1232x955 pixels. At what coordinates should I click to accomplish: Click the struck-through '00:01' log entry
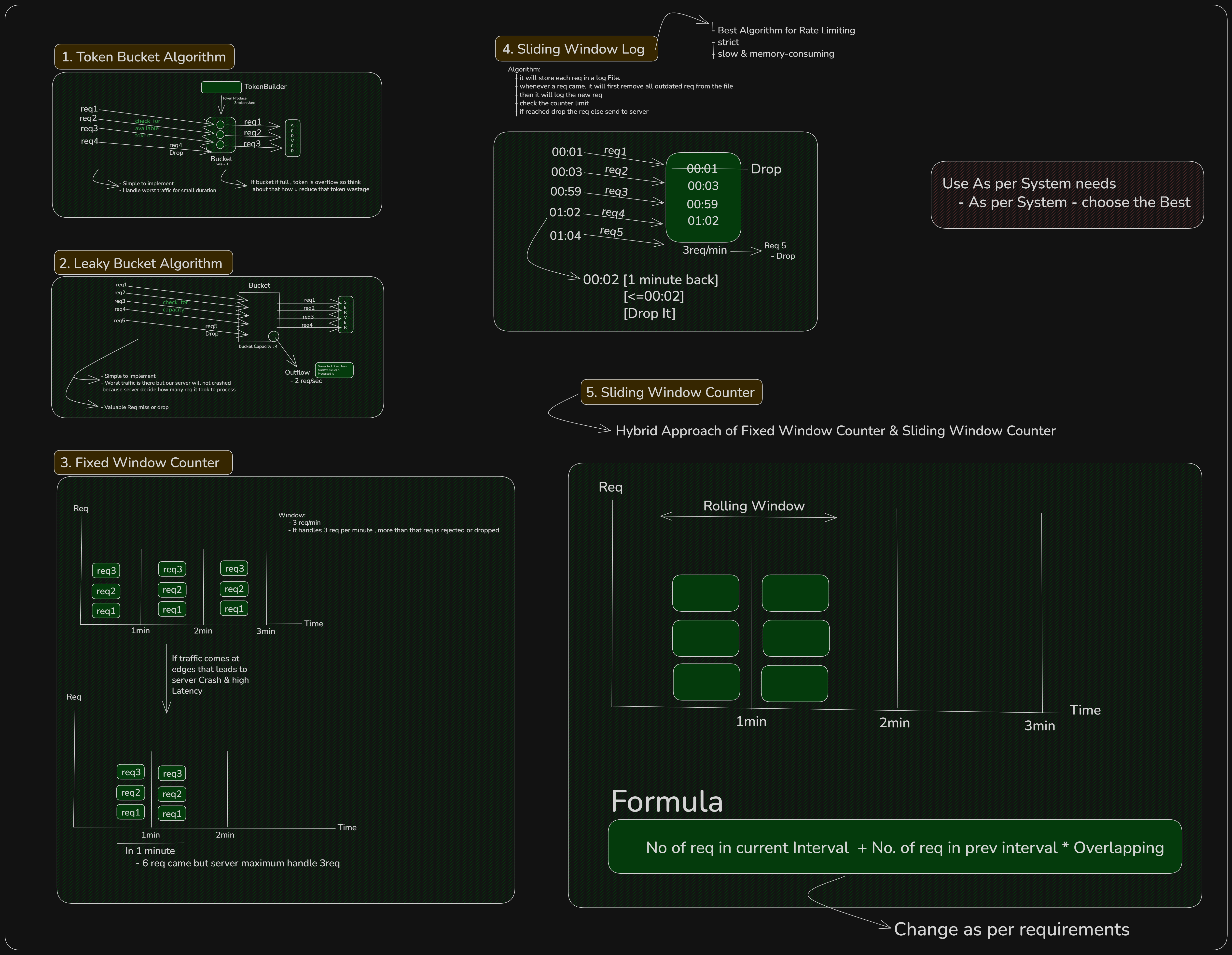click(x=702, y=169)
